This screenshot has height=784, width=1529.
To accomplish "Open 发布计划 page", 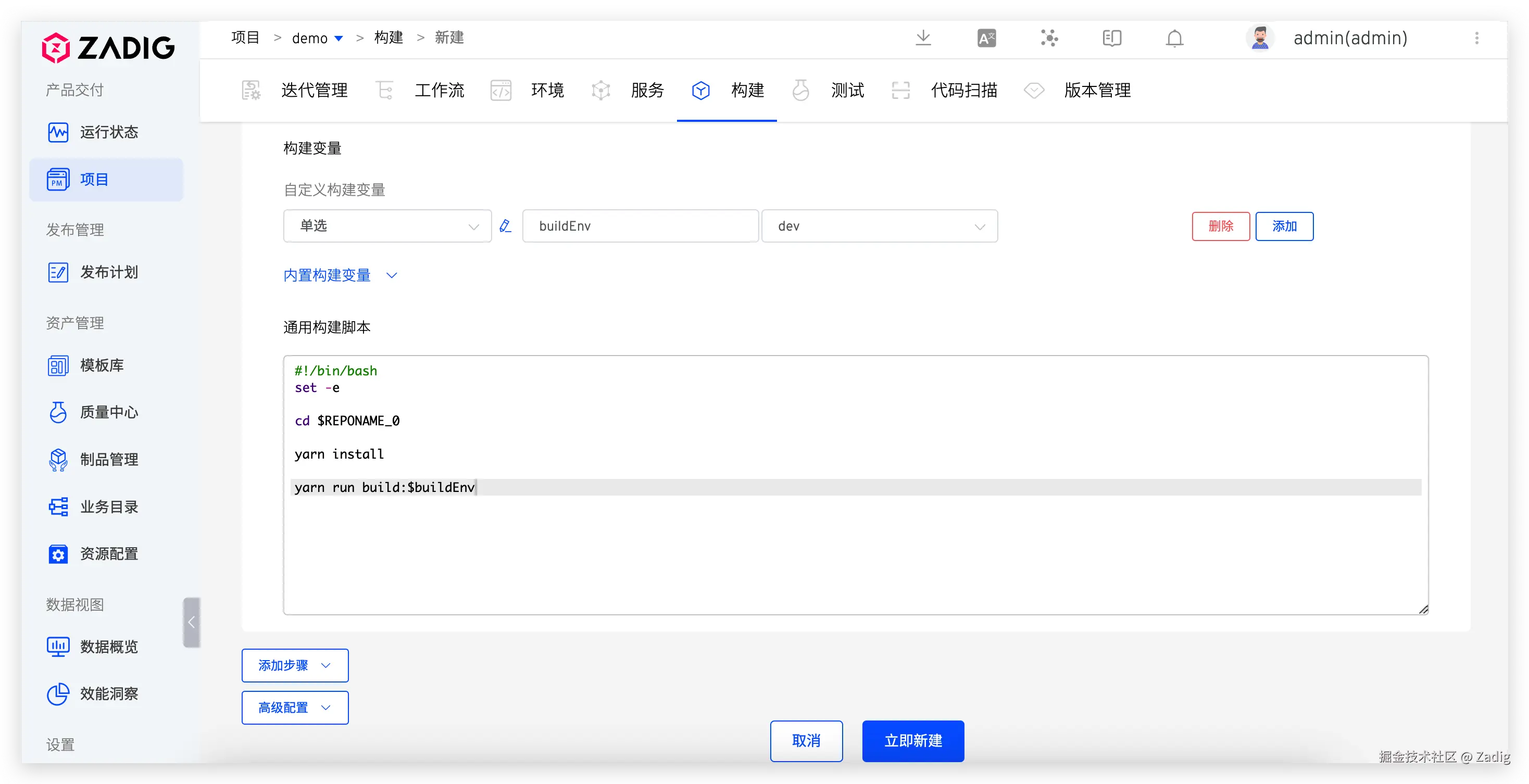I will [93, 272].
